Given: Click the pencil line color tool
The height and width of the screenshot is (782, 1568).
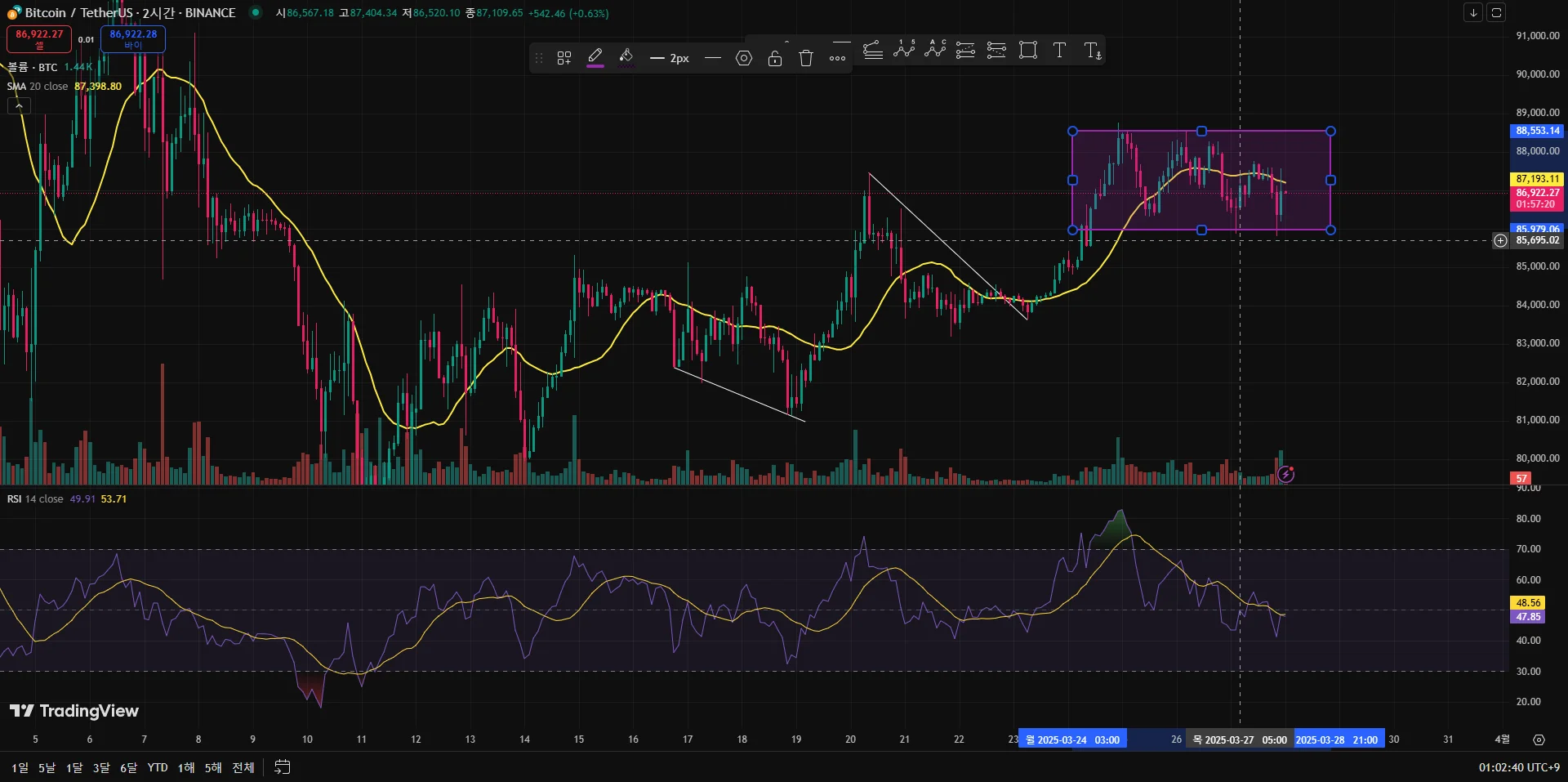Looking at the screenshot, I should (x=595, y=57).
